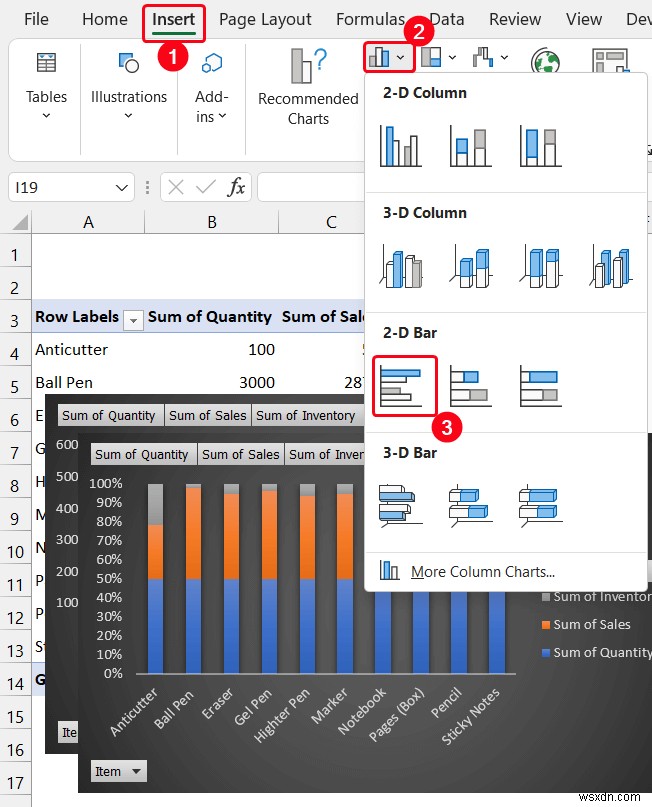Choose the 3-D Stacked Bar chart icon

[470, 505]
